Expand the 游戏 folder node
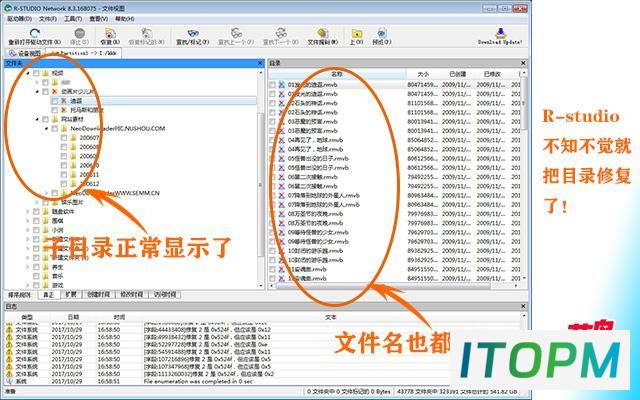640x400 pixels. (28, 285)
